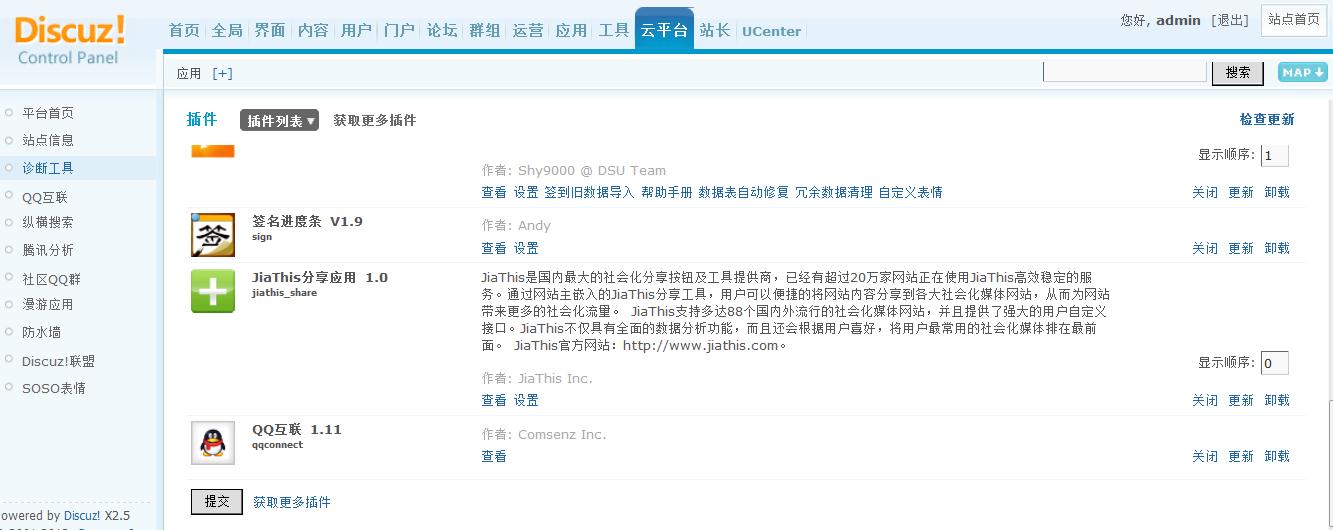Expand the 插件列表 dropdown
This screenshot has height=530, width=1333.
pos(279,120)
